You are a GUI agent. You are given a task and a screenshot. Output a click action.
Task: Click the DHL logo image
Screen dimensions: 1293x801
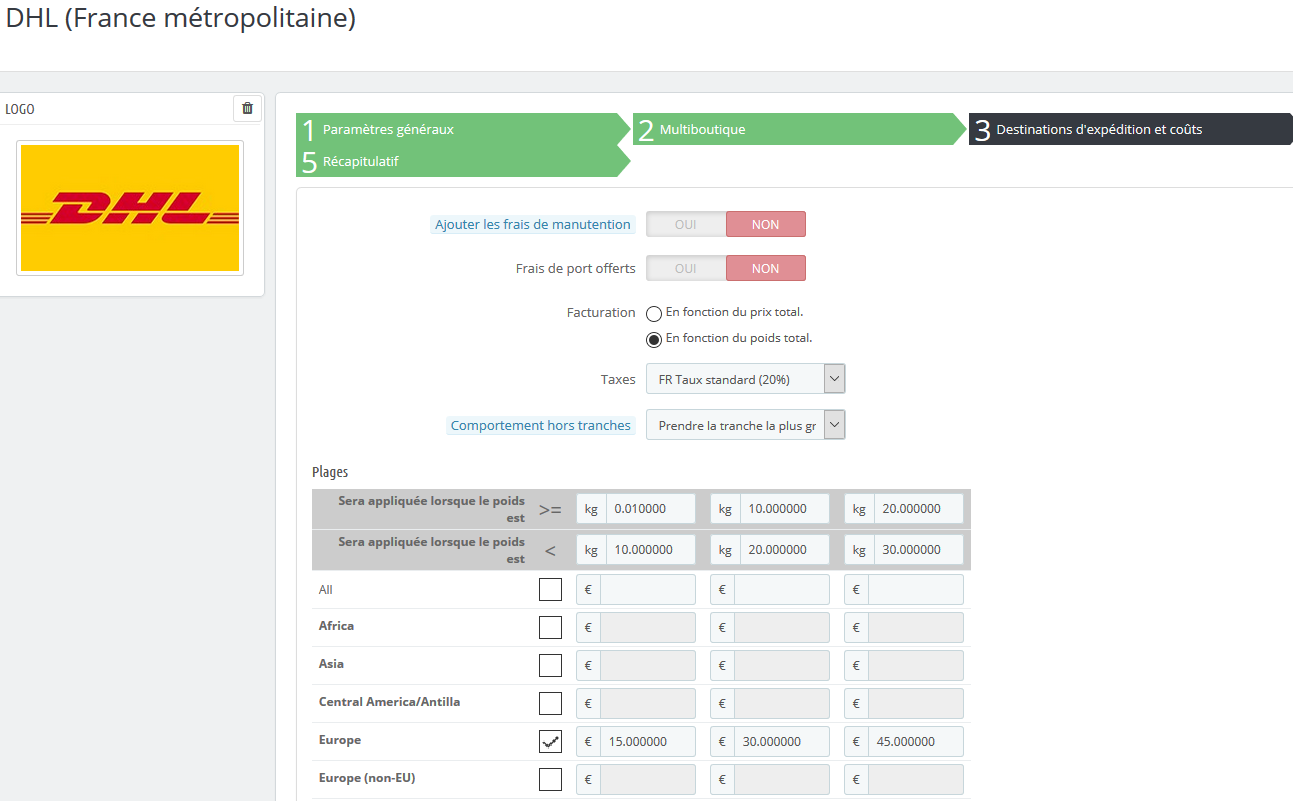pos(130,208)
